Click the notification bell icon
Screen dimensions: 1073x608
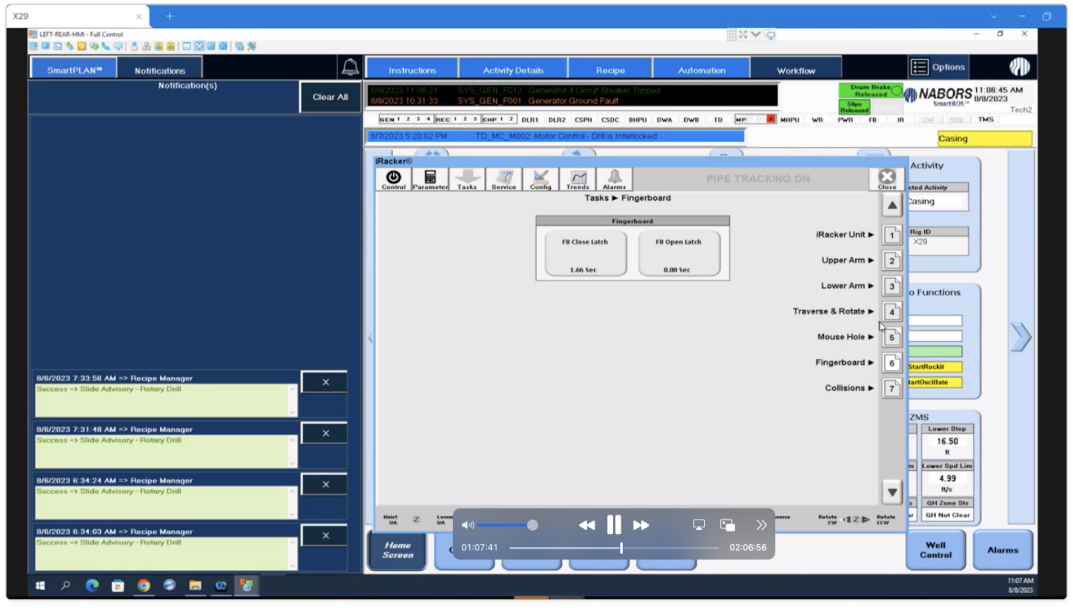point(350,67)
